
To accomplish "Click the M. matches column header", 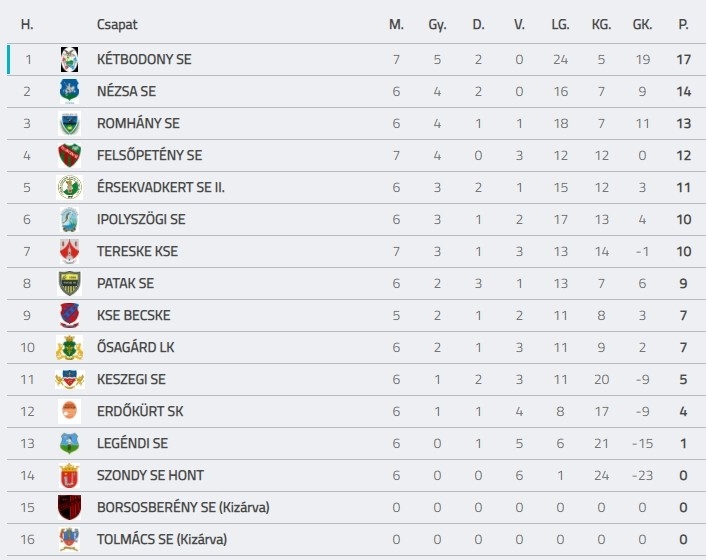I will 396,24.
